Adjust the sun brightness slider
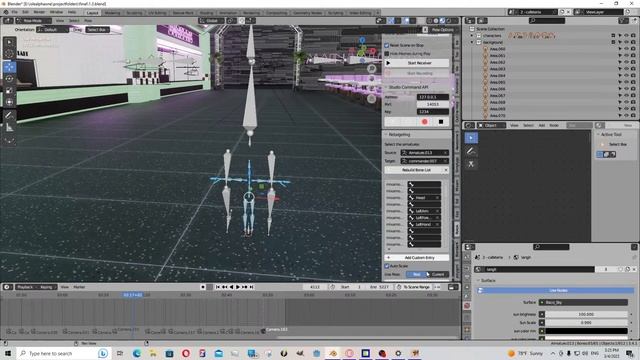 586,314
